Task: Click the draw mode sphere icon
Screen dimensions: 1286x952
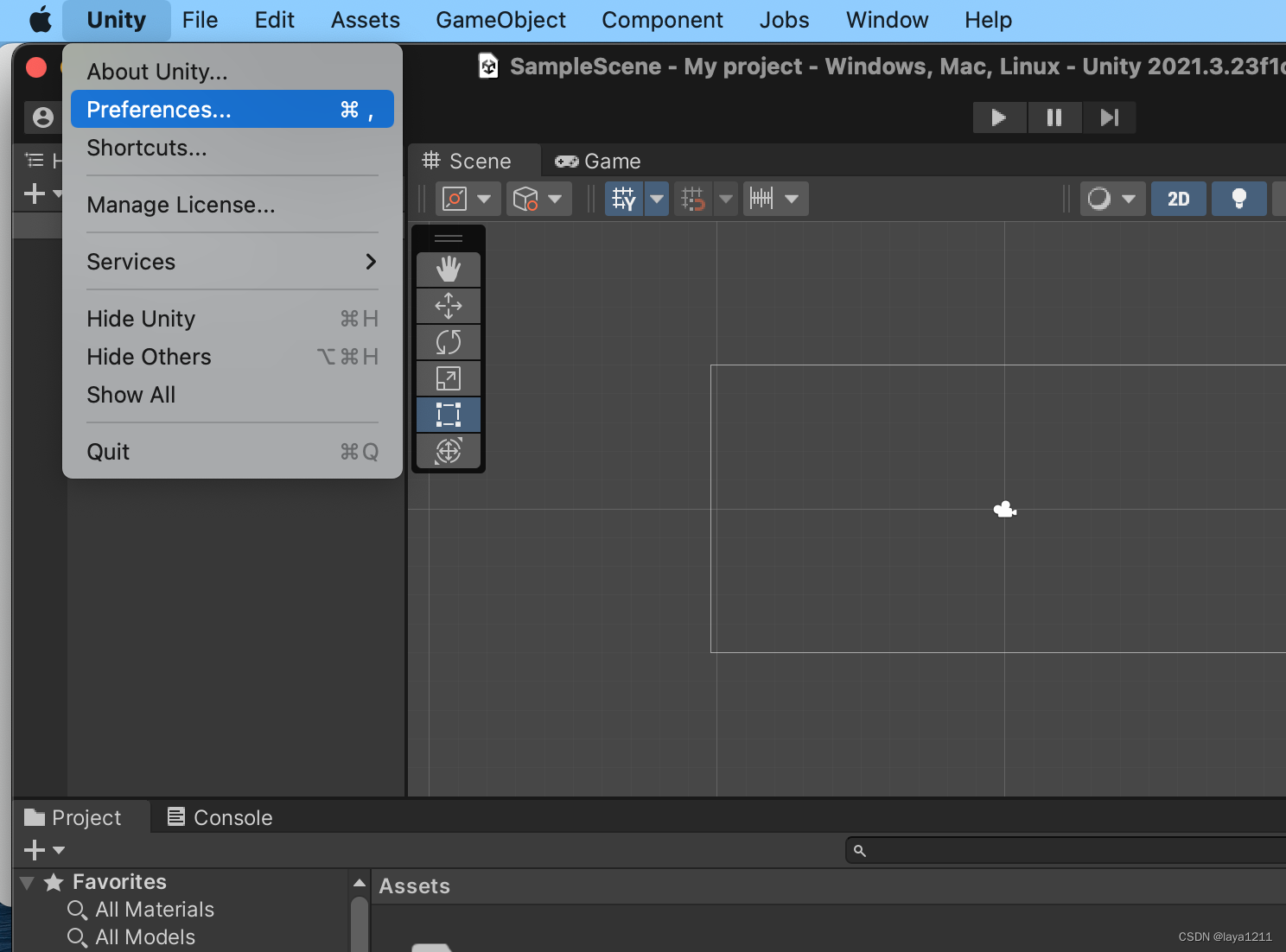Action: 1098,199
